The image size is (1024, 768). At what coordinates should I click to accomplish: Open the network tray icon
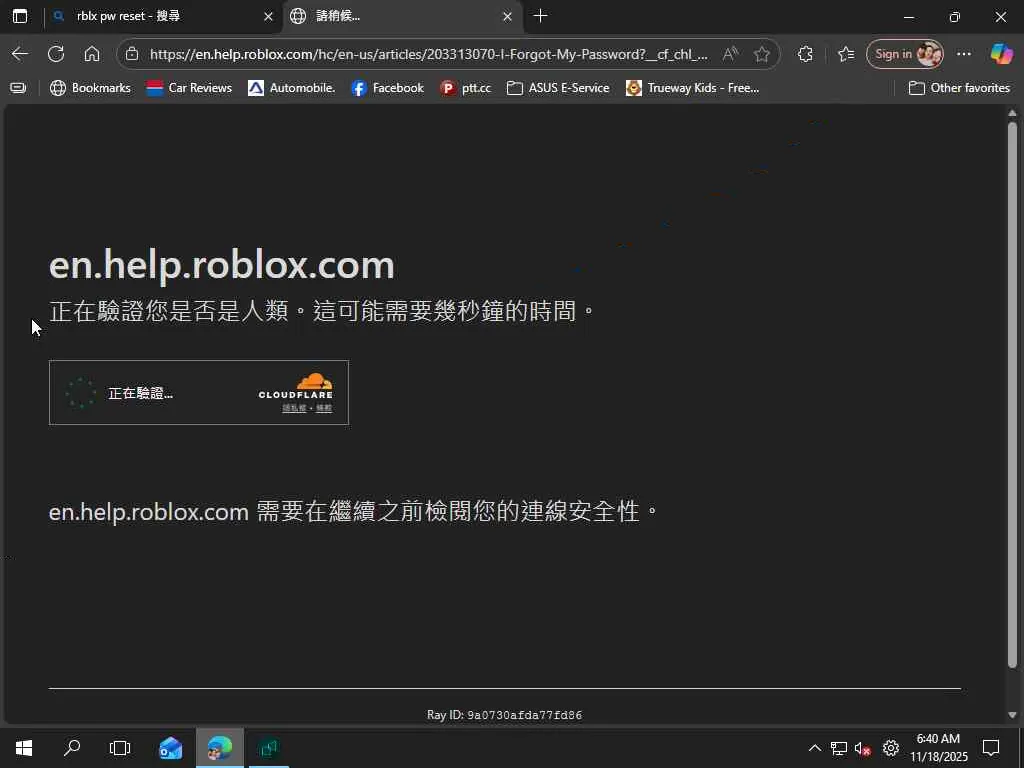pos(839,748)
